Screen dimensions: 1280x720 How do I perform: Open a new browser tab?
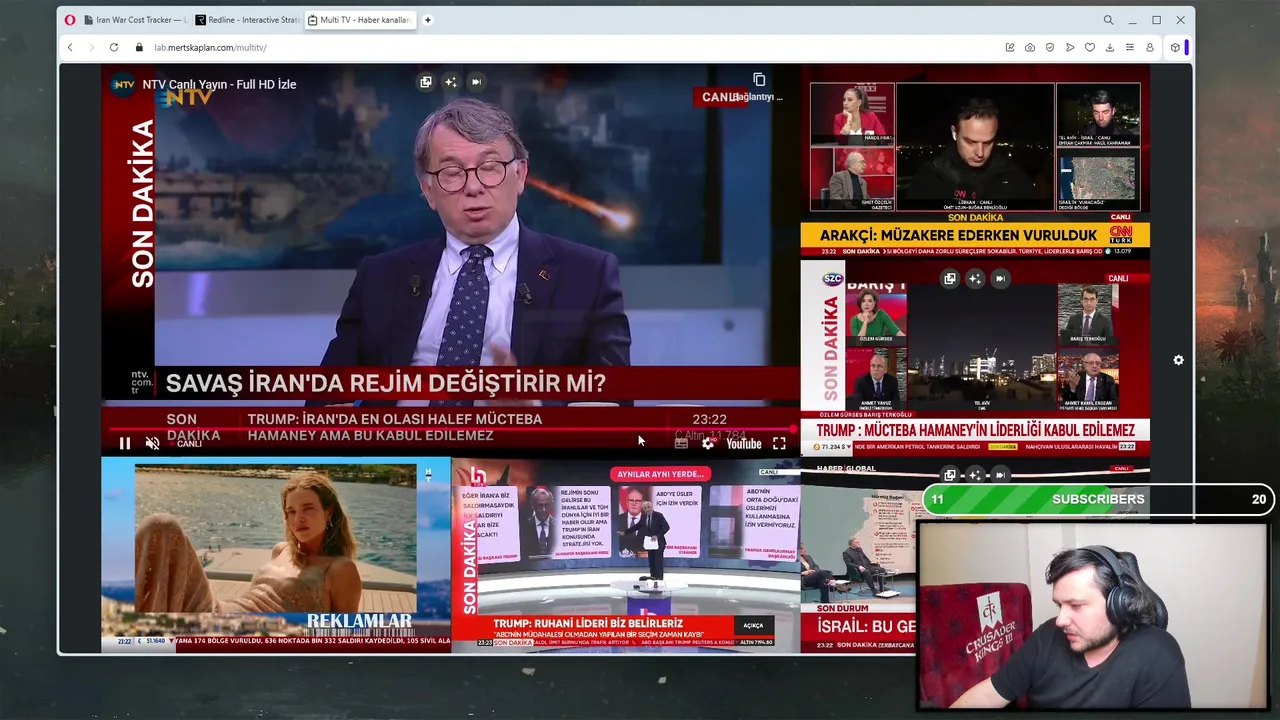427,20
